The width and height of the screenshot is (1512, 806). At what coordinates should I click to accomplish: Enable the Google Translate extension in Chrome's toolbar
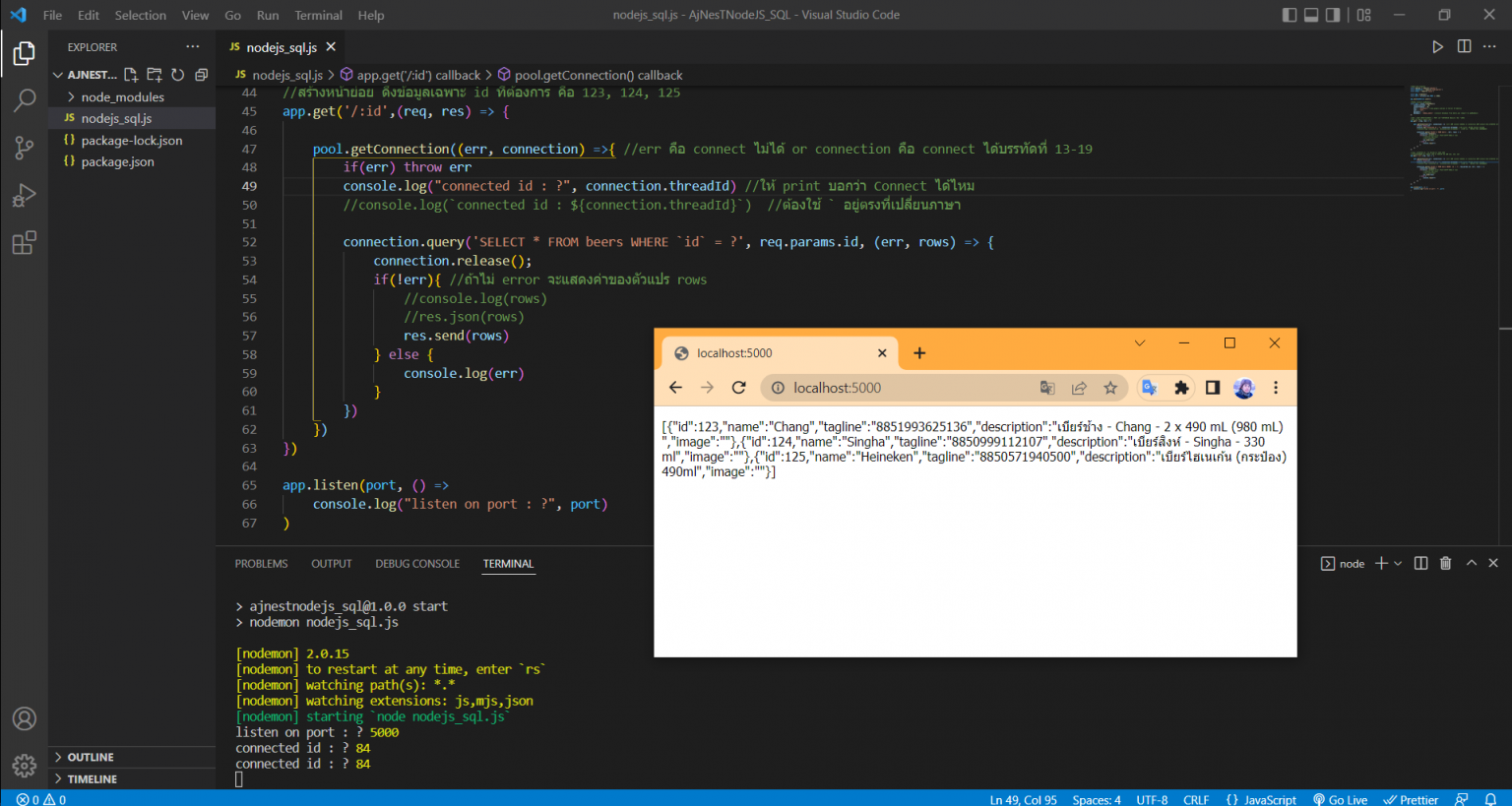1149,388
